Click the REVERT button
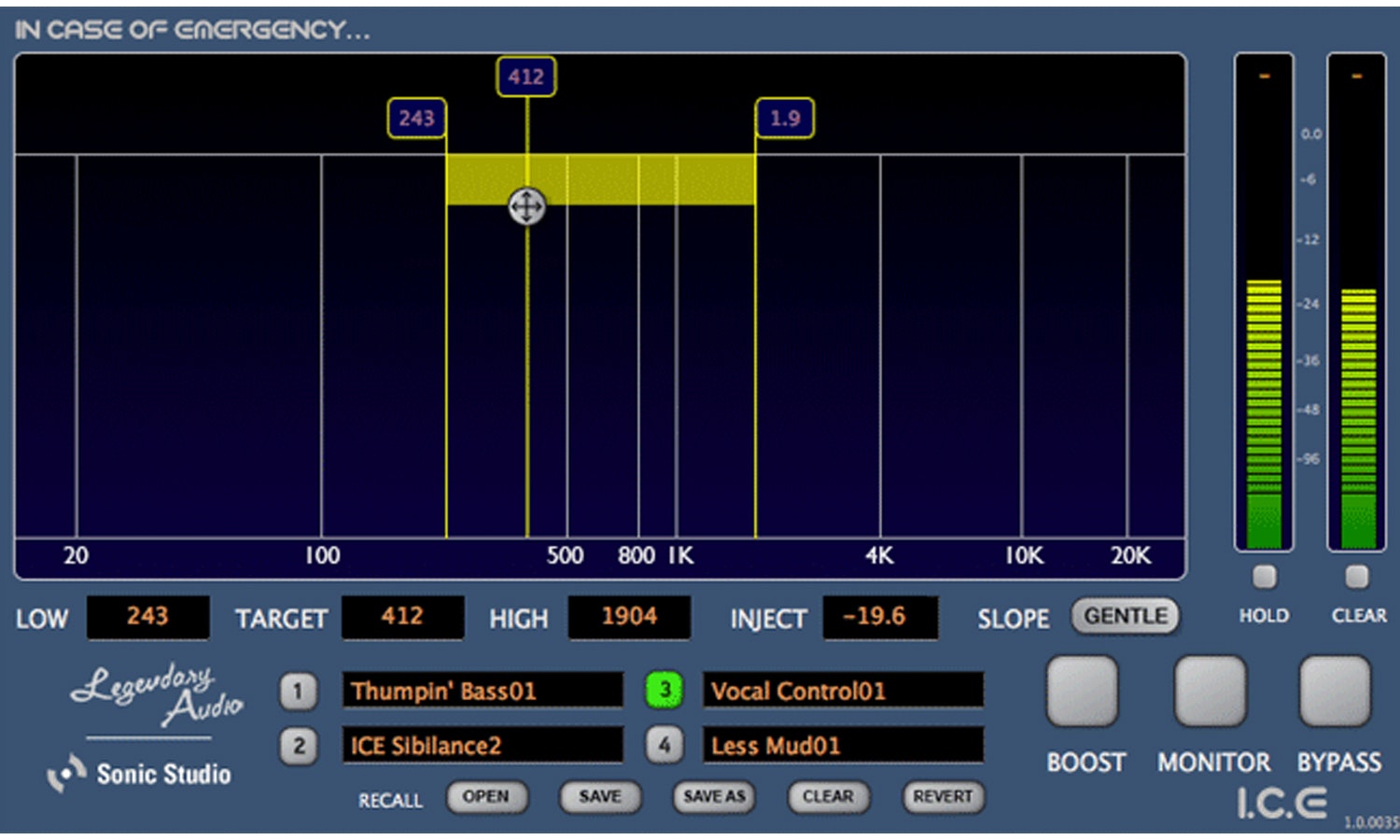 point(942,797)
